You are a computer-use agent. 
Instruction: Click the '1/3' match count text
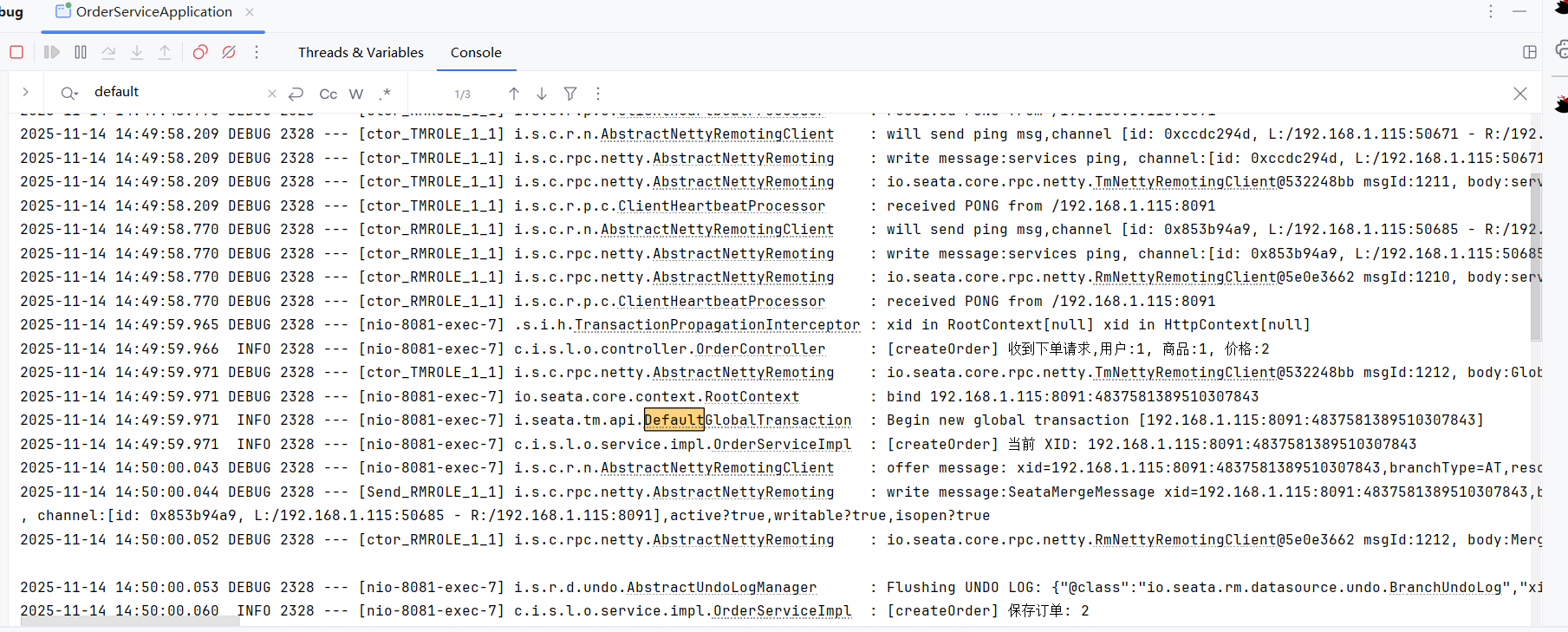[x=463, y=94]
